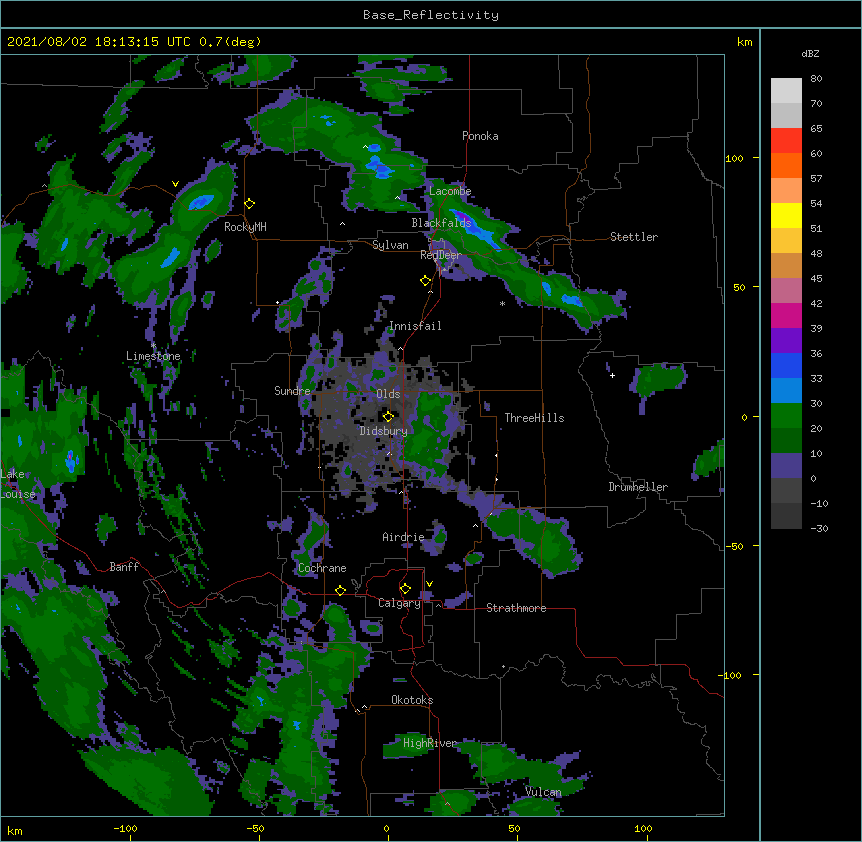
Task: Click the Base_Reflectivity title
Action: [x=431, y=15]
